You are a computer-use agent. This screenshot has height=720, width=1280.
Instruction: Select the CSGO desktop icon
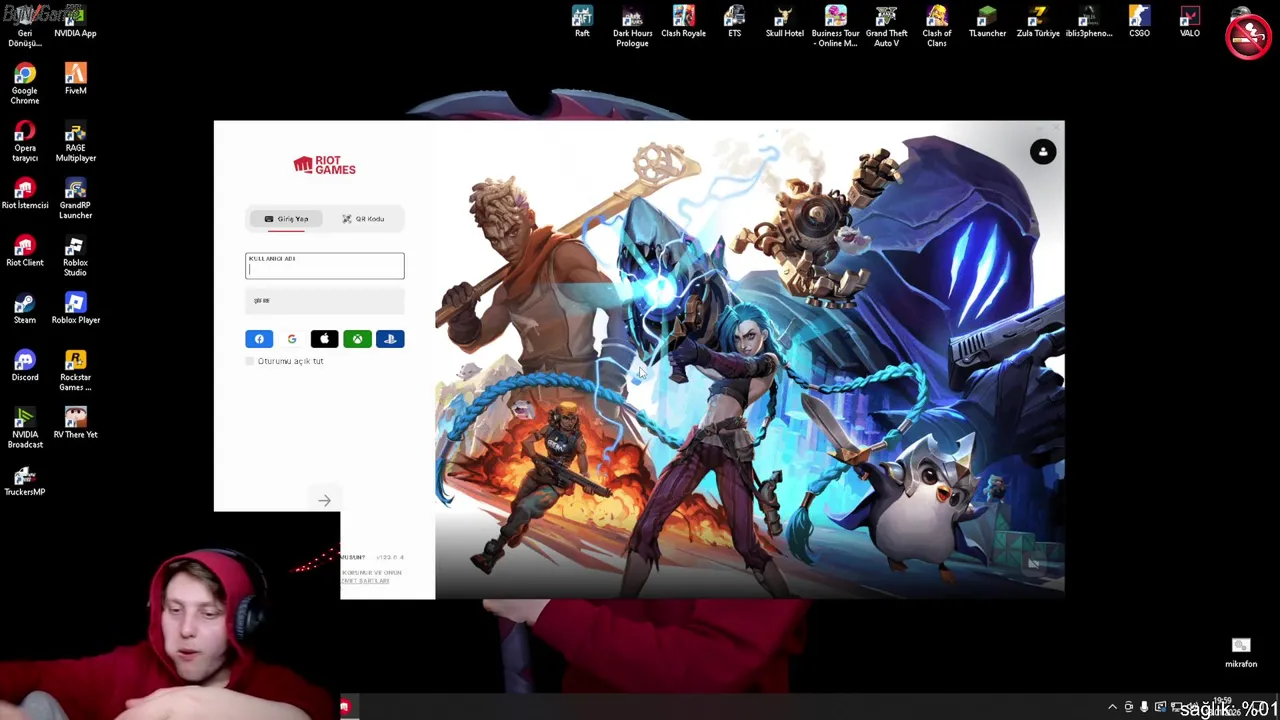coord(1139,22)
